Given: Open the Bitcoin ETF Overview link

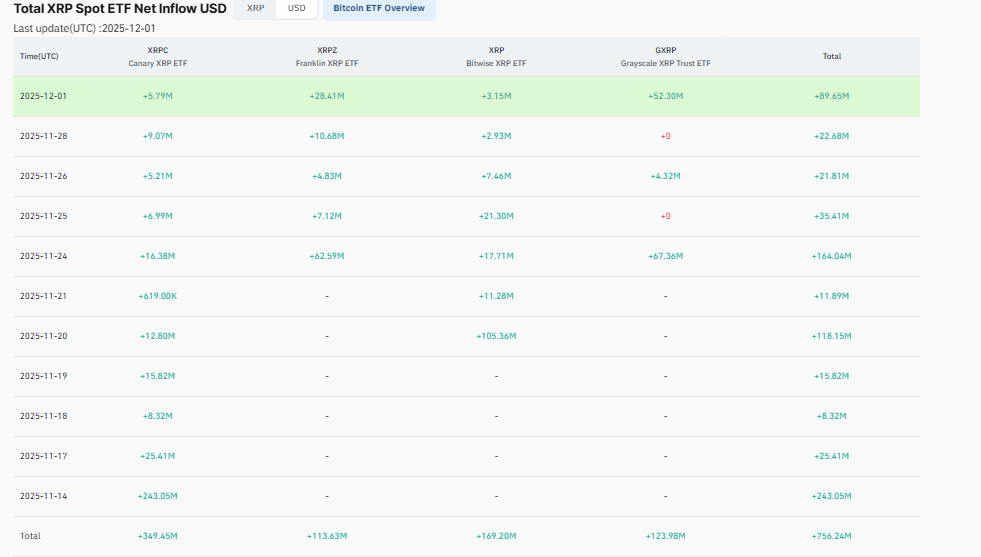Looking at the screenshot, I should click(379, 8).
